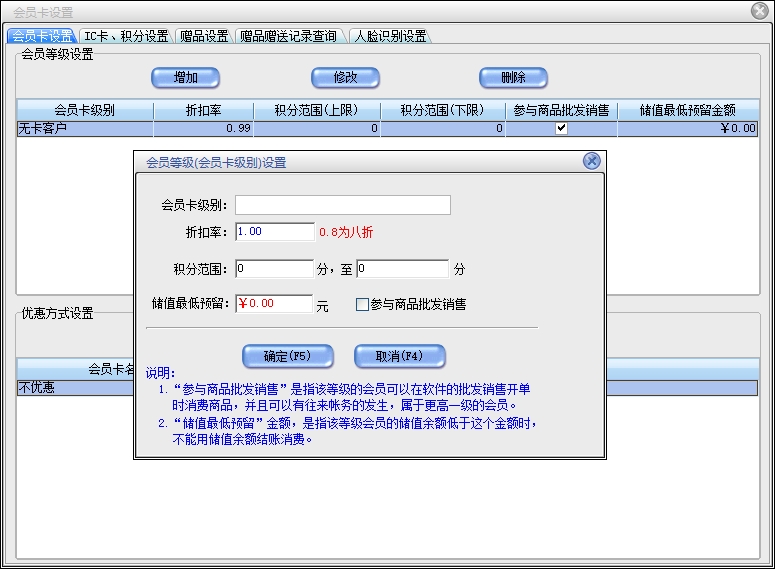Click the 增加 button
Image resolution: width=775 pixels, height=569 pixels.
pos(185,78)
